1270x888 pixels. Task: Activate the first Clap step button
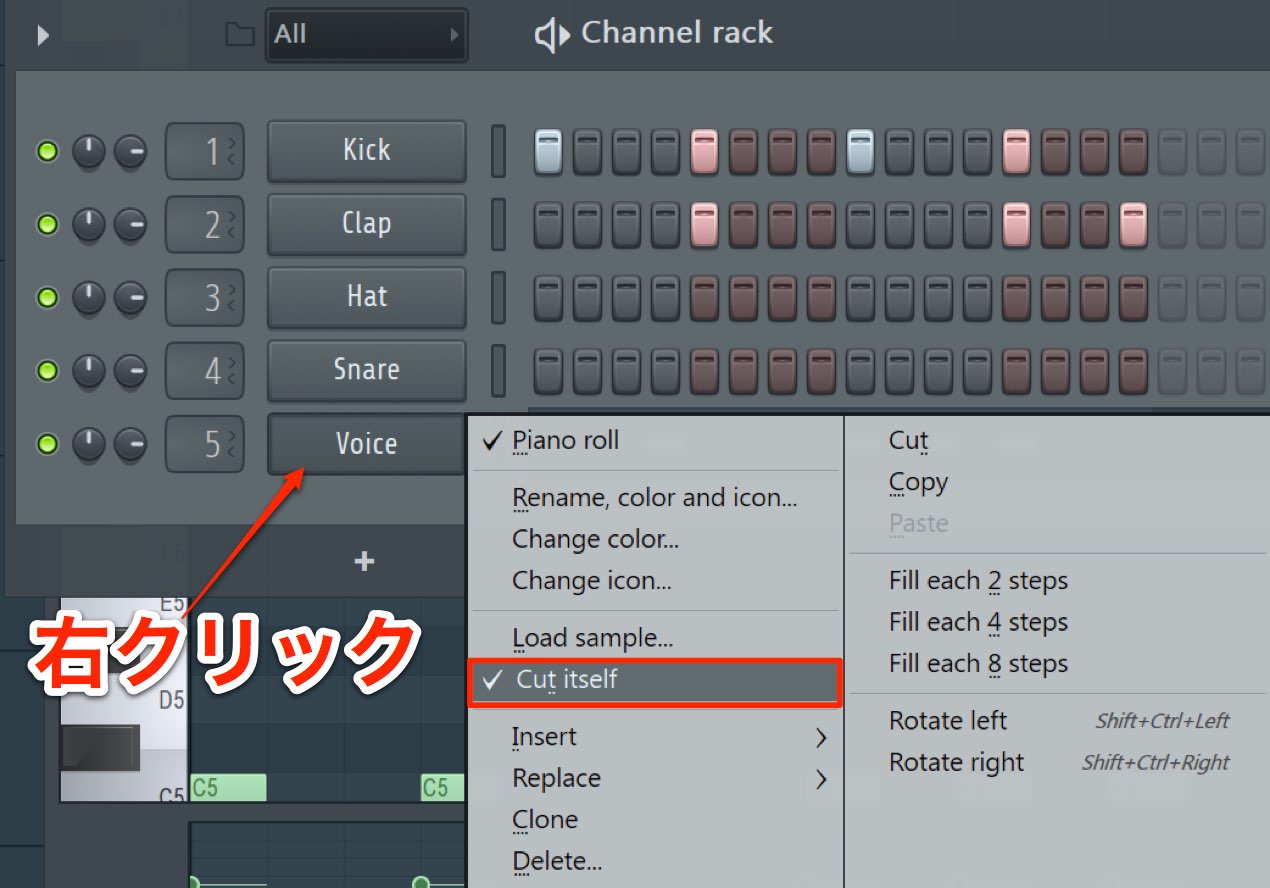(x=548, y=225)
